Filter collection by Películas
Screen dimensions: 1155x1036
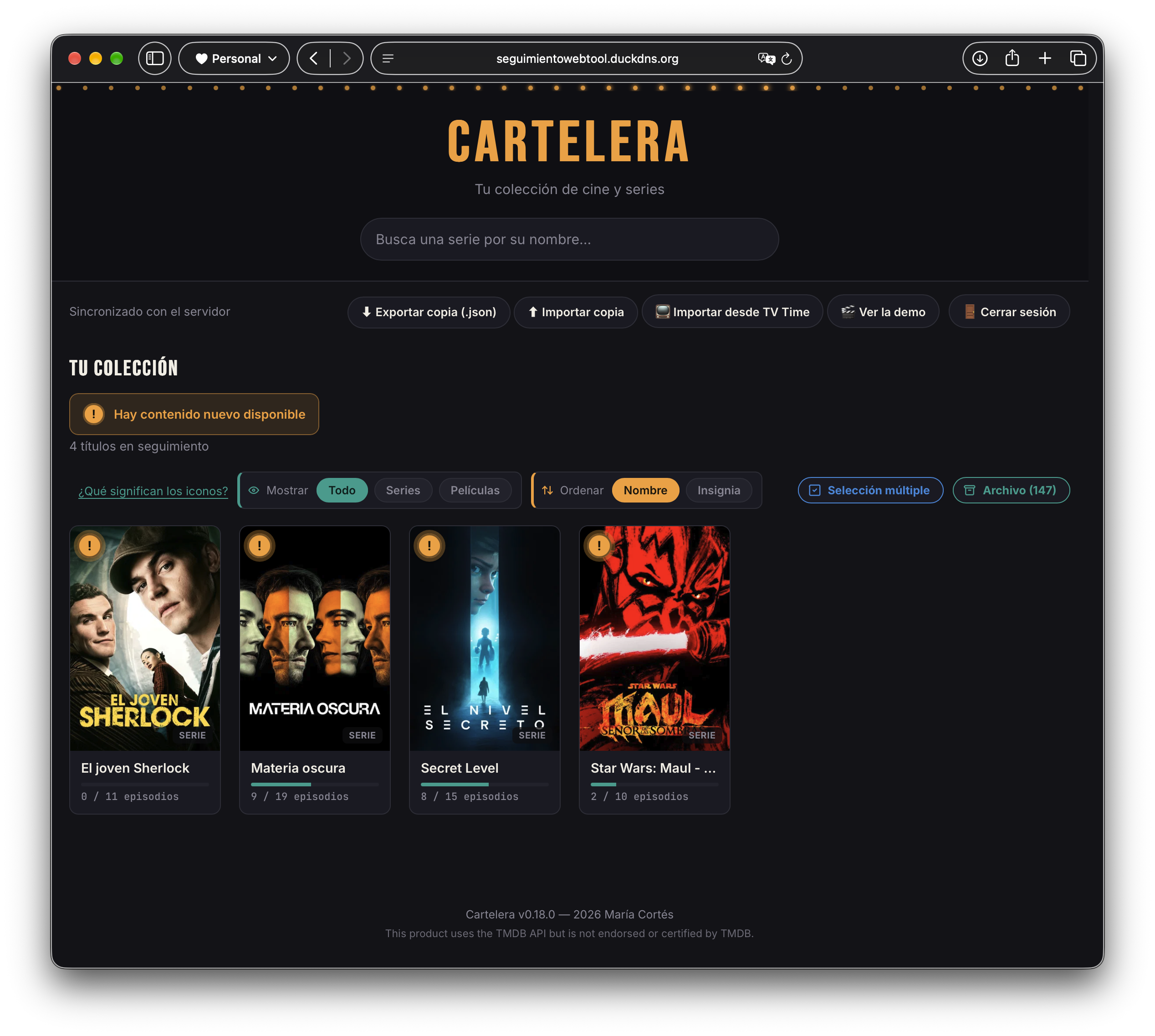(x=475, y=491)
